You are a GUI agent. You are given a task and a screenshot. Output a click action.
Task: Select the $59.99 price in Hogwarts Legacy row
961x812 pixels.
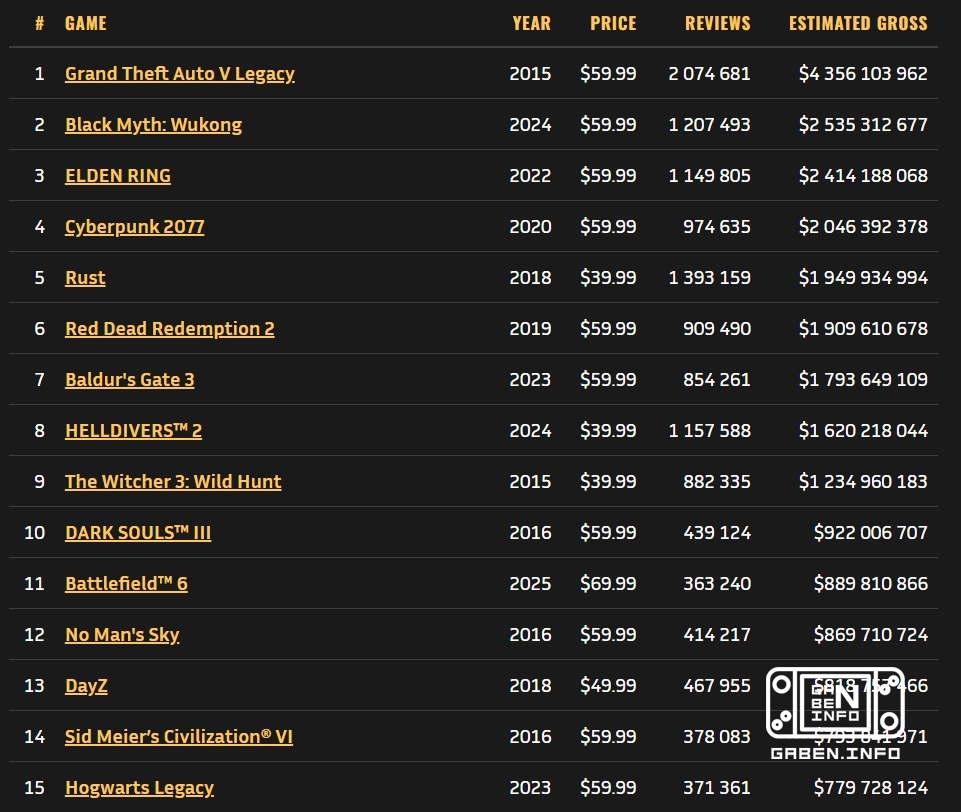(x=608, y=787)
